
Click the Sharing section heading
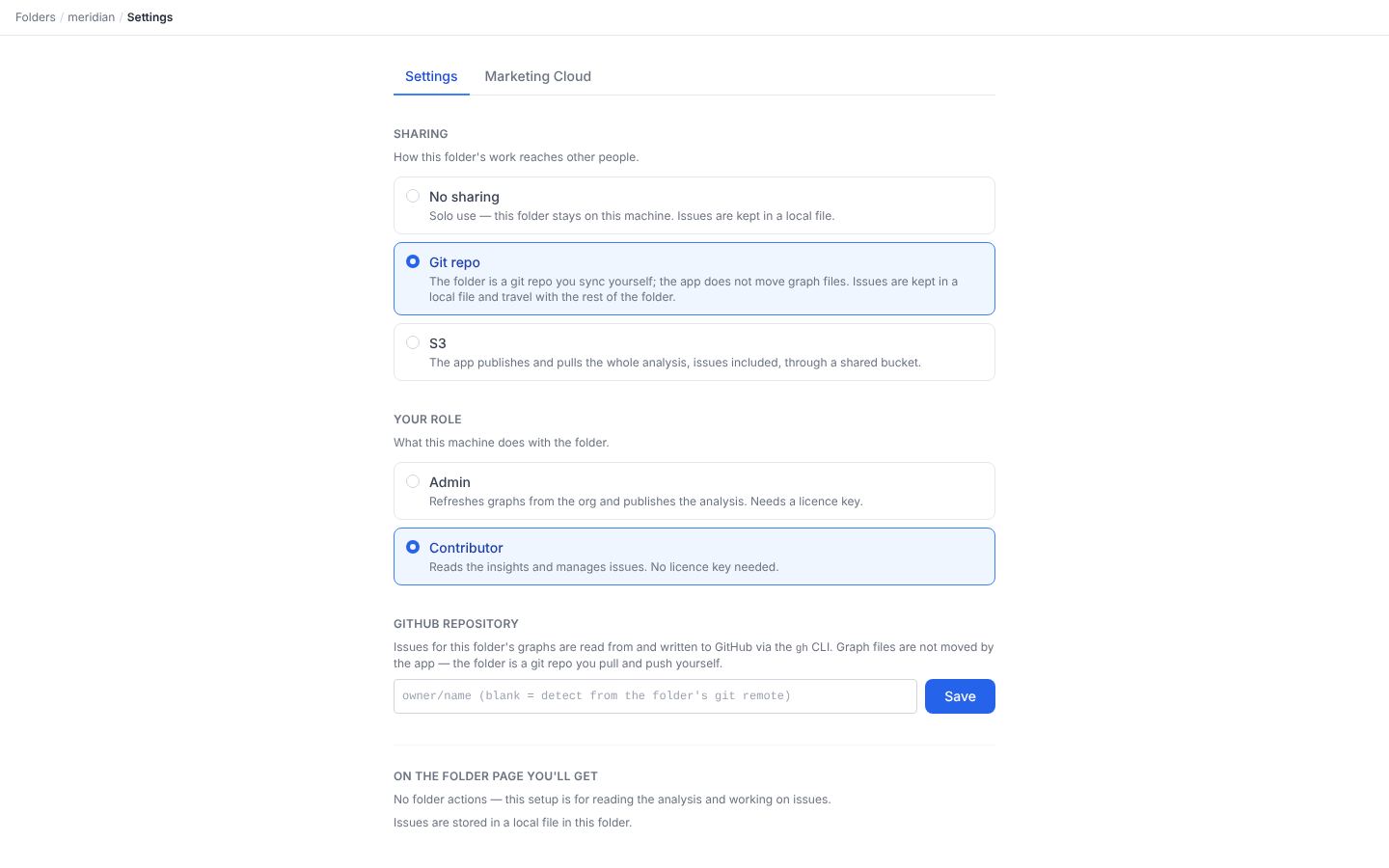pos(421,134)
